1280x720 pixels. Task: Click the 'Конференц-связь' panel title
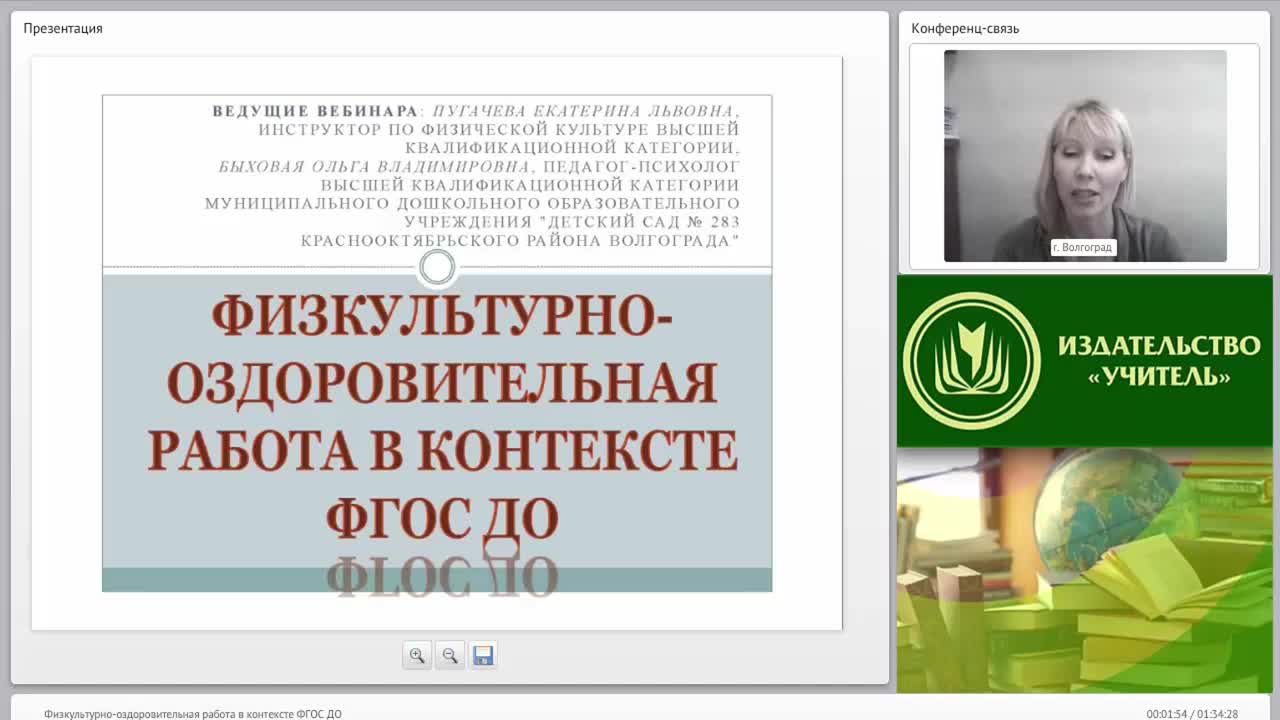click(x=965, y=28)
